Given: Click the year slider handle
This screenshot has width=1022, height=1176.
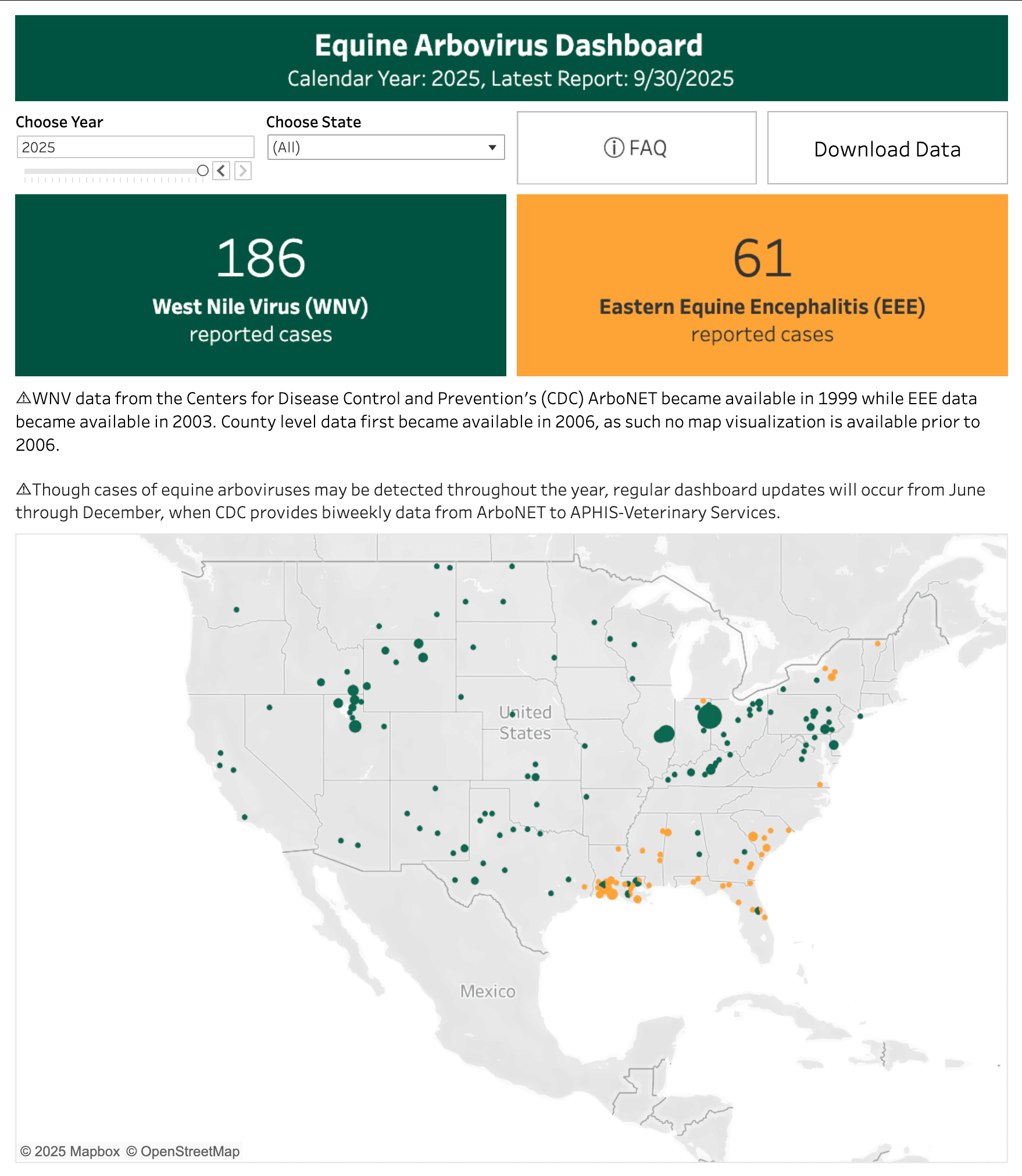Looking at the screenshot, I should pos(203,170).
